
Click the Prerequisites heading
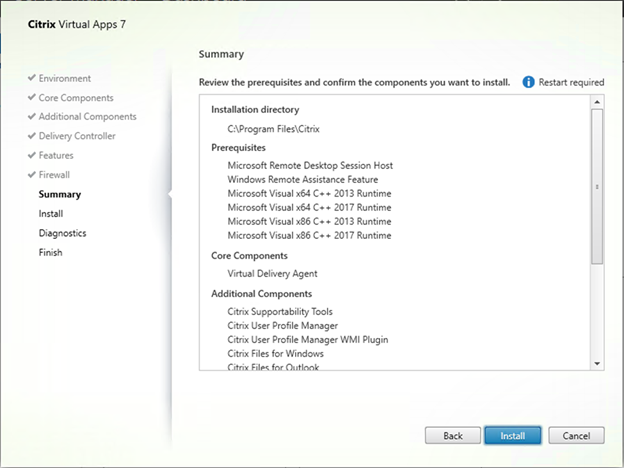pos(238,148)
